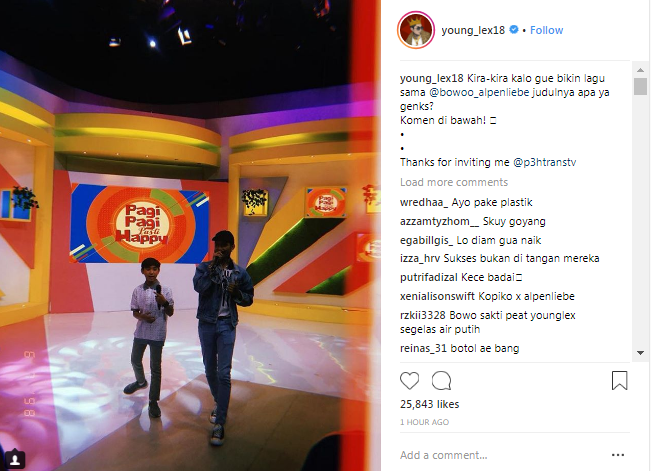
Task: Open the 1 HOUR AGO timestamp
Action: click(x=424, y=422)
